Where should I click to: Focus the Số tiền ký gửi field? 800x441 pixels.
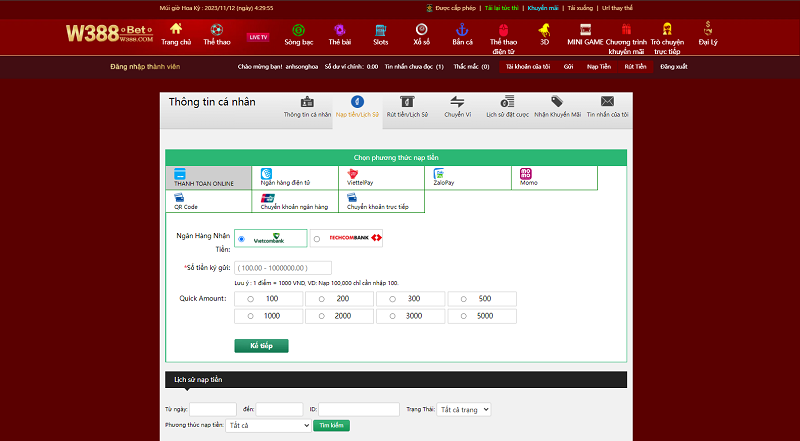pos(283,268)
